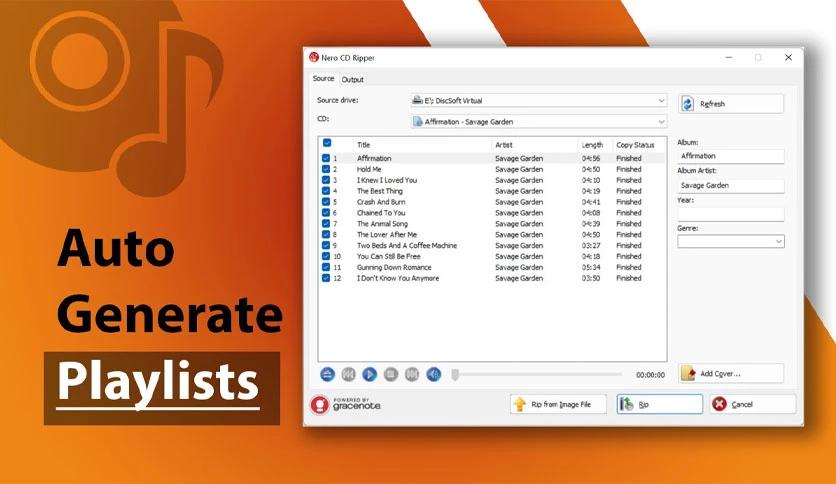Select the track title "I Knew I Loved You"
The width and height of the screenshot is (836, 484).
pyautogui.click(x=387, y=180)
